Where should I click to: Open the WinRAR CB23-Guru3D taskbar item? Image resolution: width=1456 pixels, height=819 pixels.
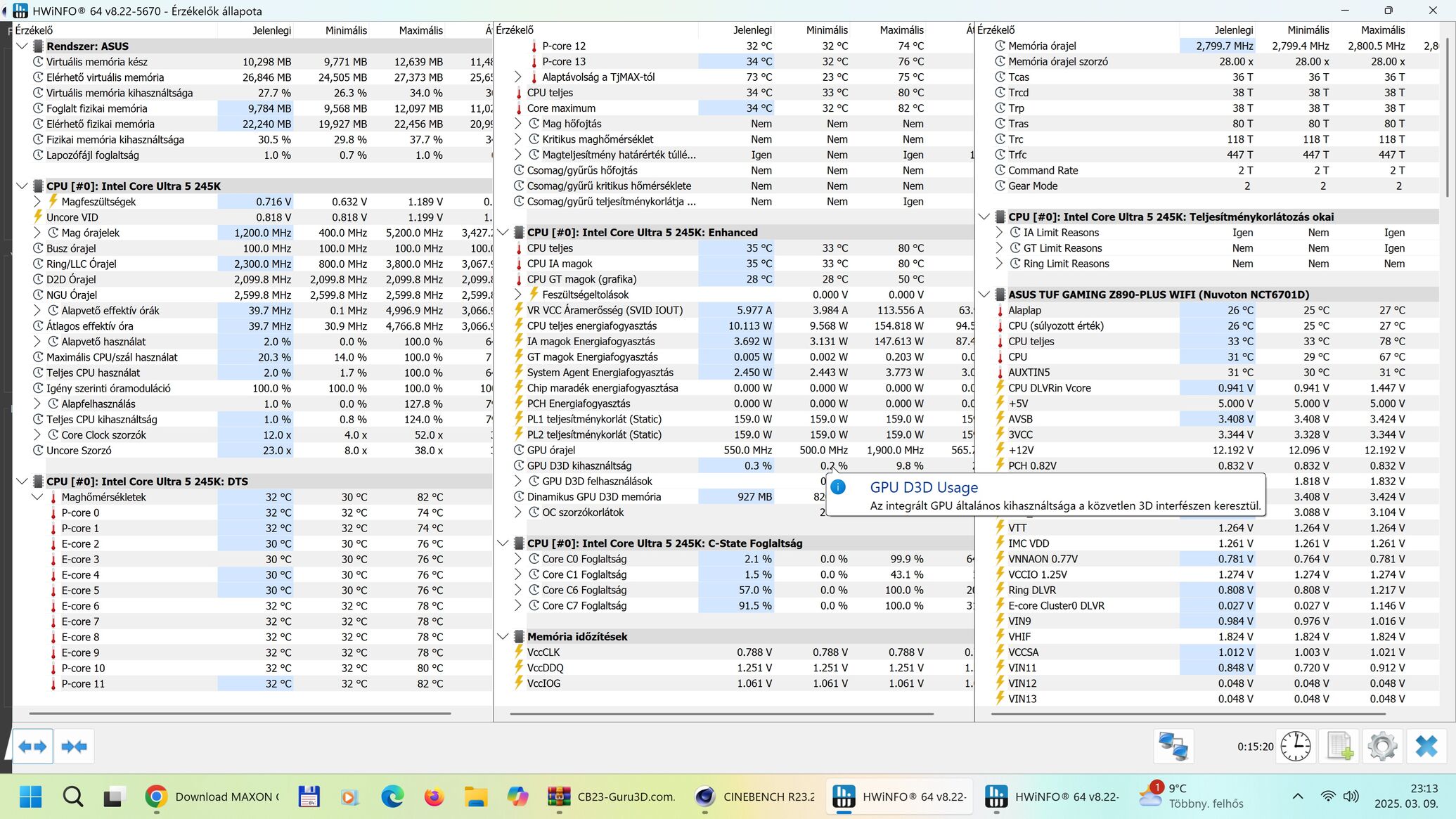(612, 797)
